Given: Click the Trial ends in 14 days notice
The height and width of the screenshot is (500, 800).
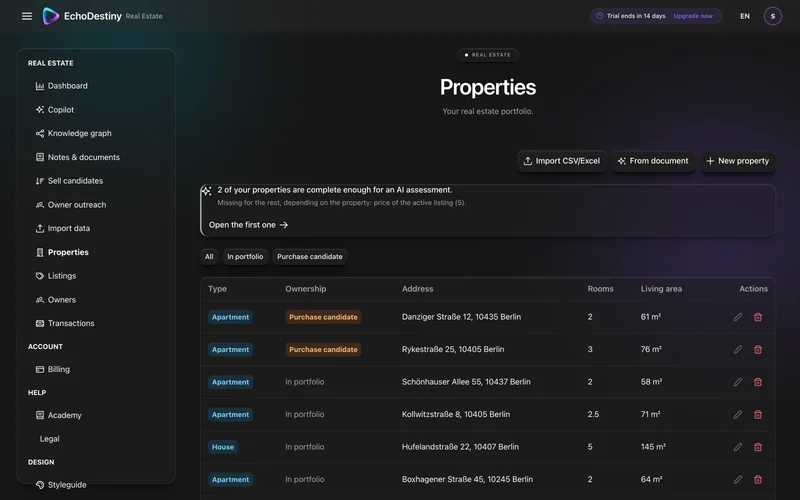Looking at the screenshot, I should 636,16.
